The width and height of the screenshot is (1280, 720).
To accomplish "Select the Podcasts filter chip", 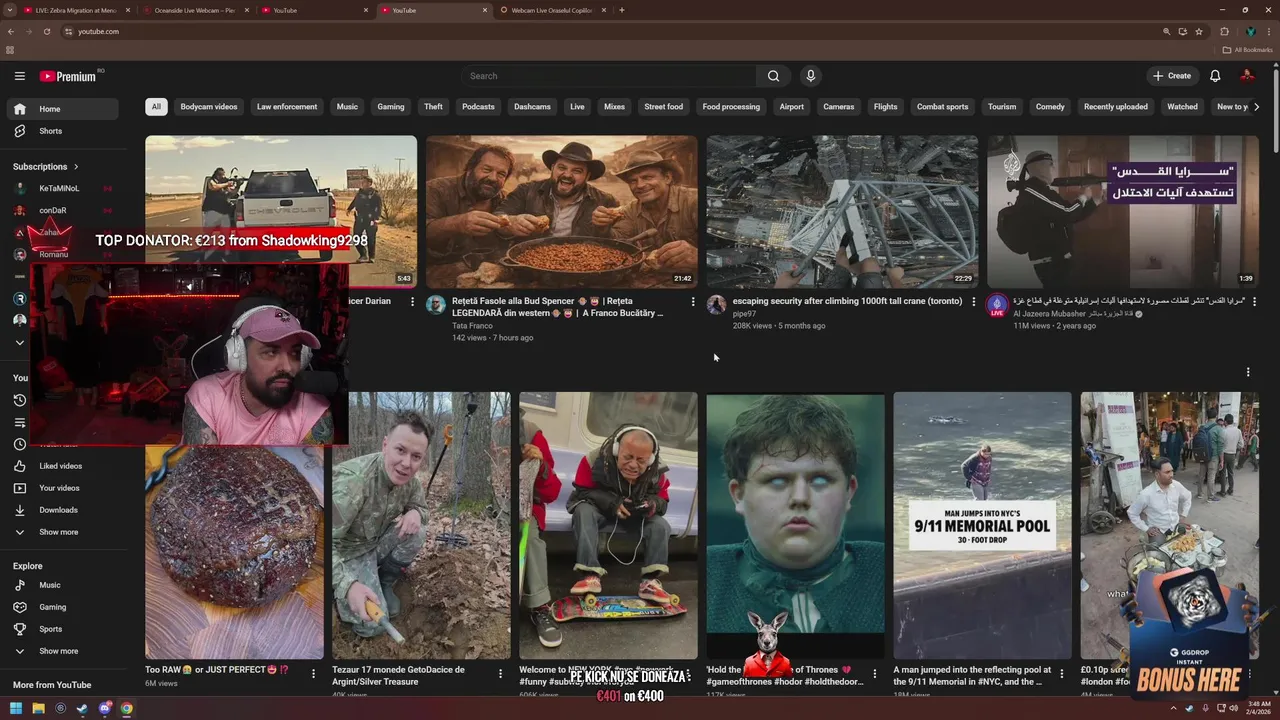I will 478,107.
